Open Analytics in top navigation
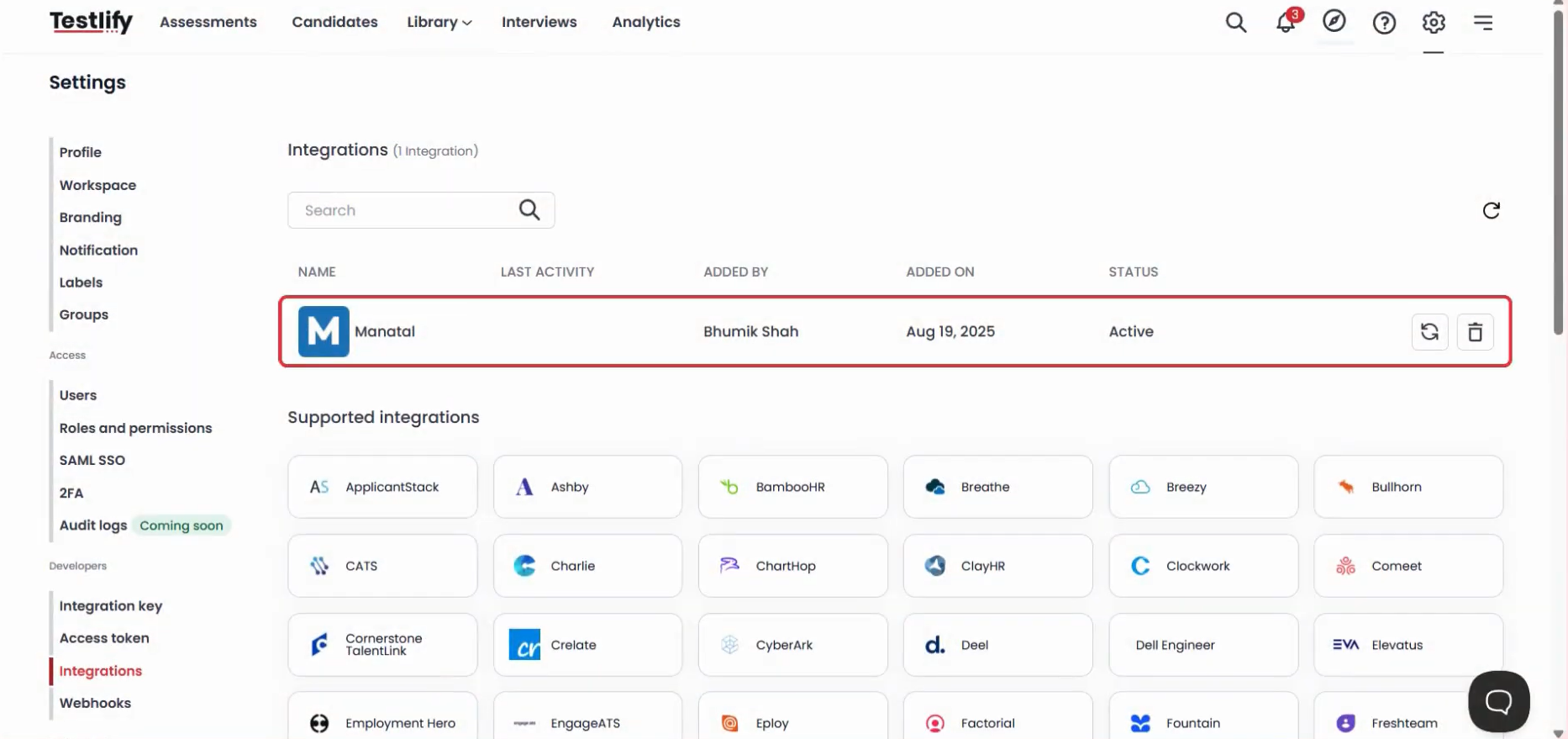 [x=646, y=22]
